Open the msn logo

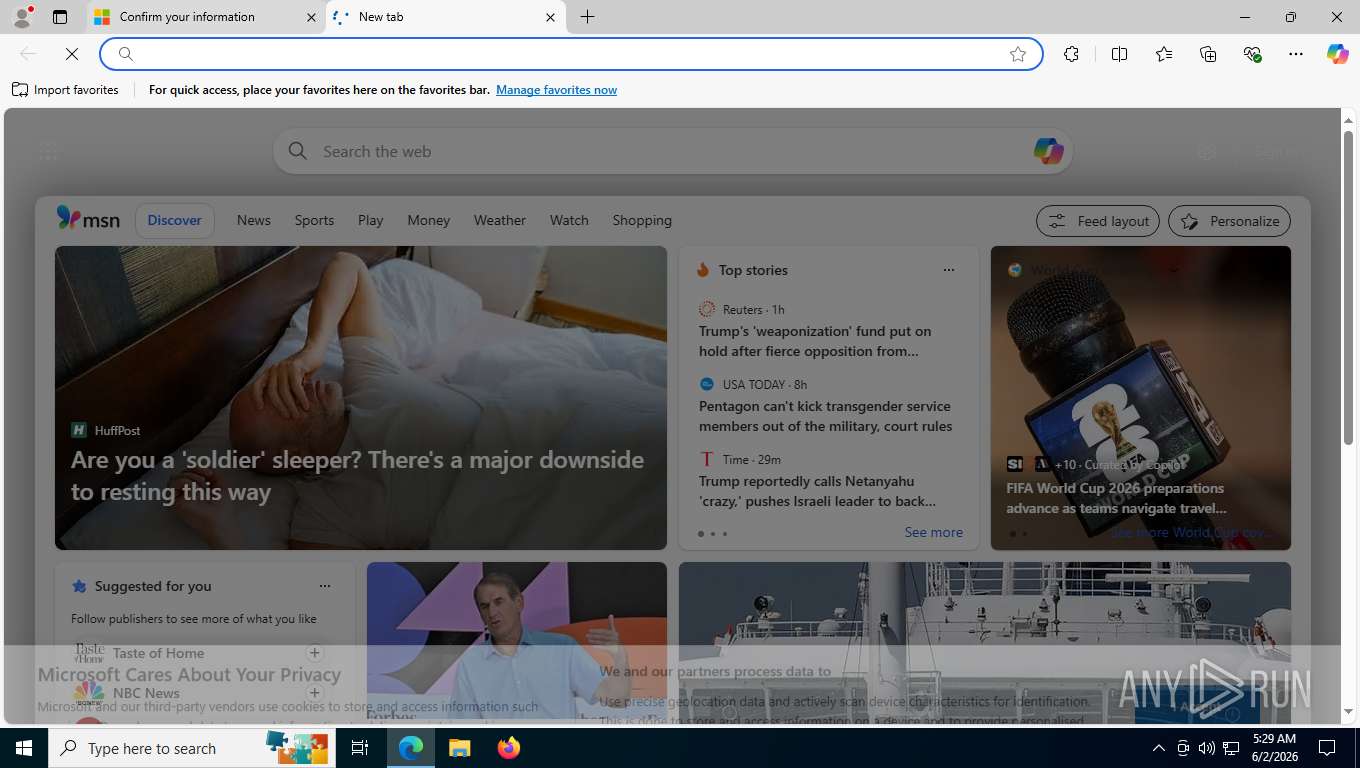pyautogui.click(x=88, y=219)
